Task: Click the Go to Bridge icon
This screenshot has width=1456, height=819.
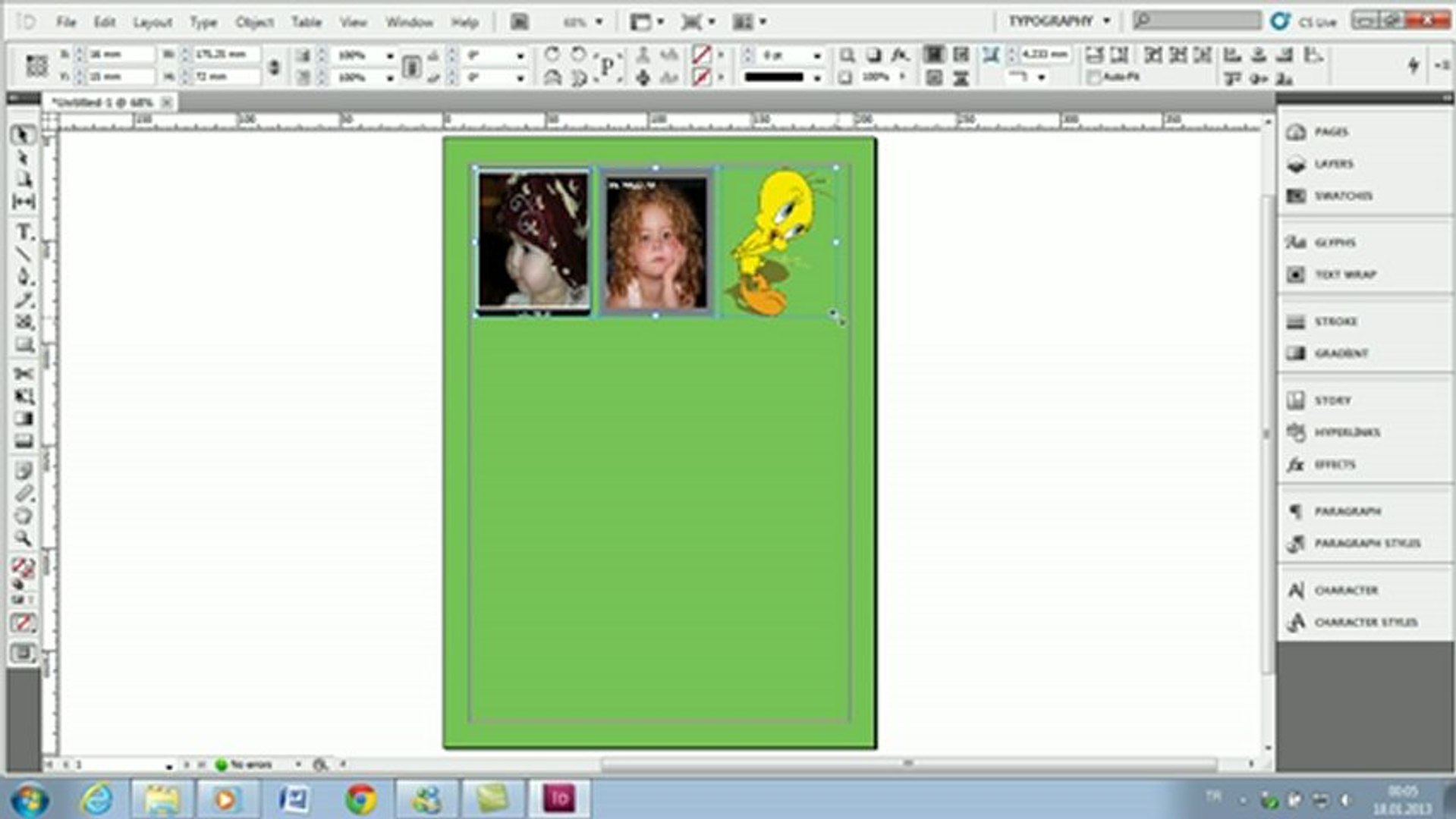Action: [519, 22]
